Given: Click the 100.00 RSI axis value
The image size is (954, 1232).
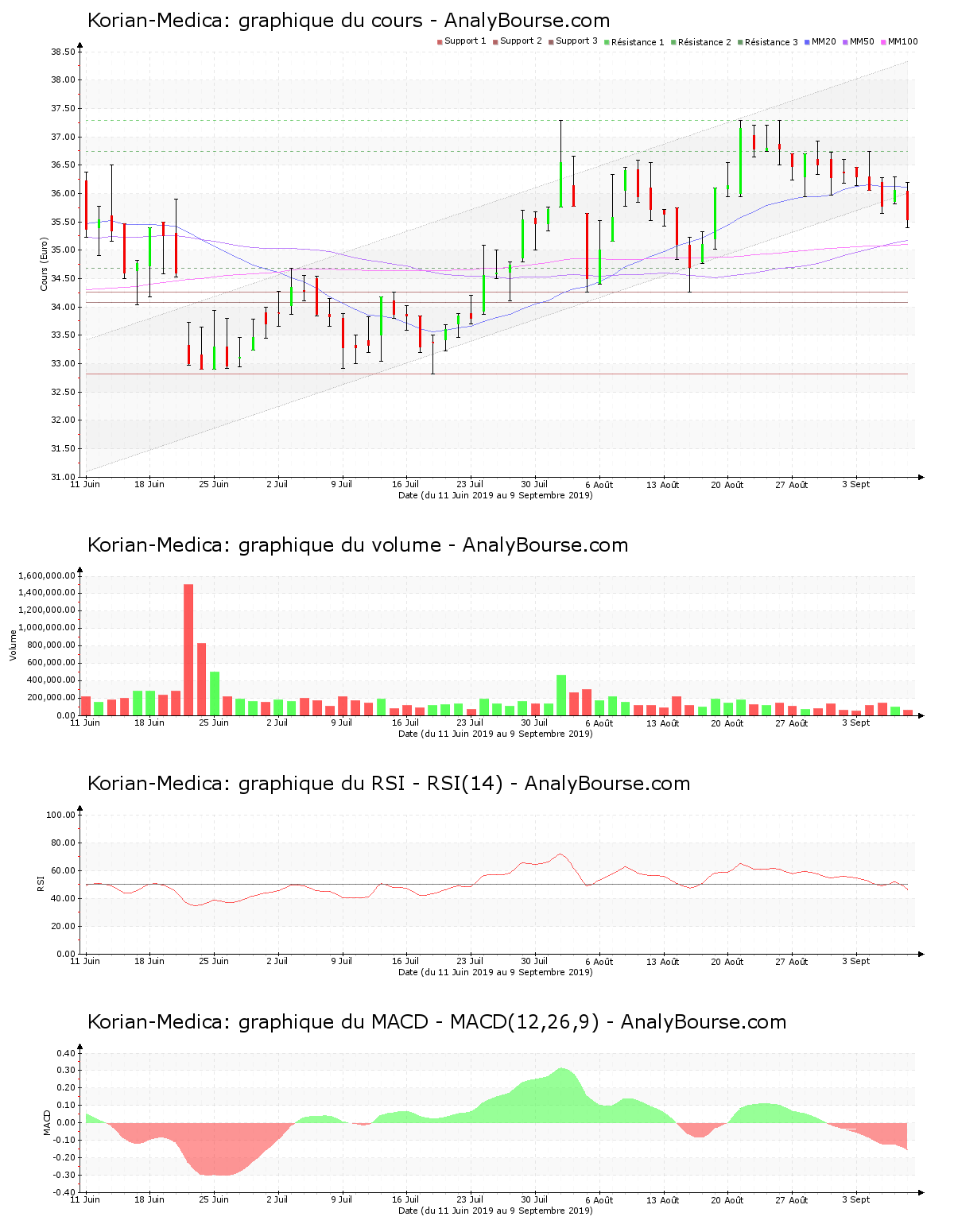Looking at the screenshot, I should [x=60, y=815].
